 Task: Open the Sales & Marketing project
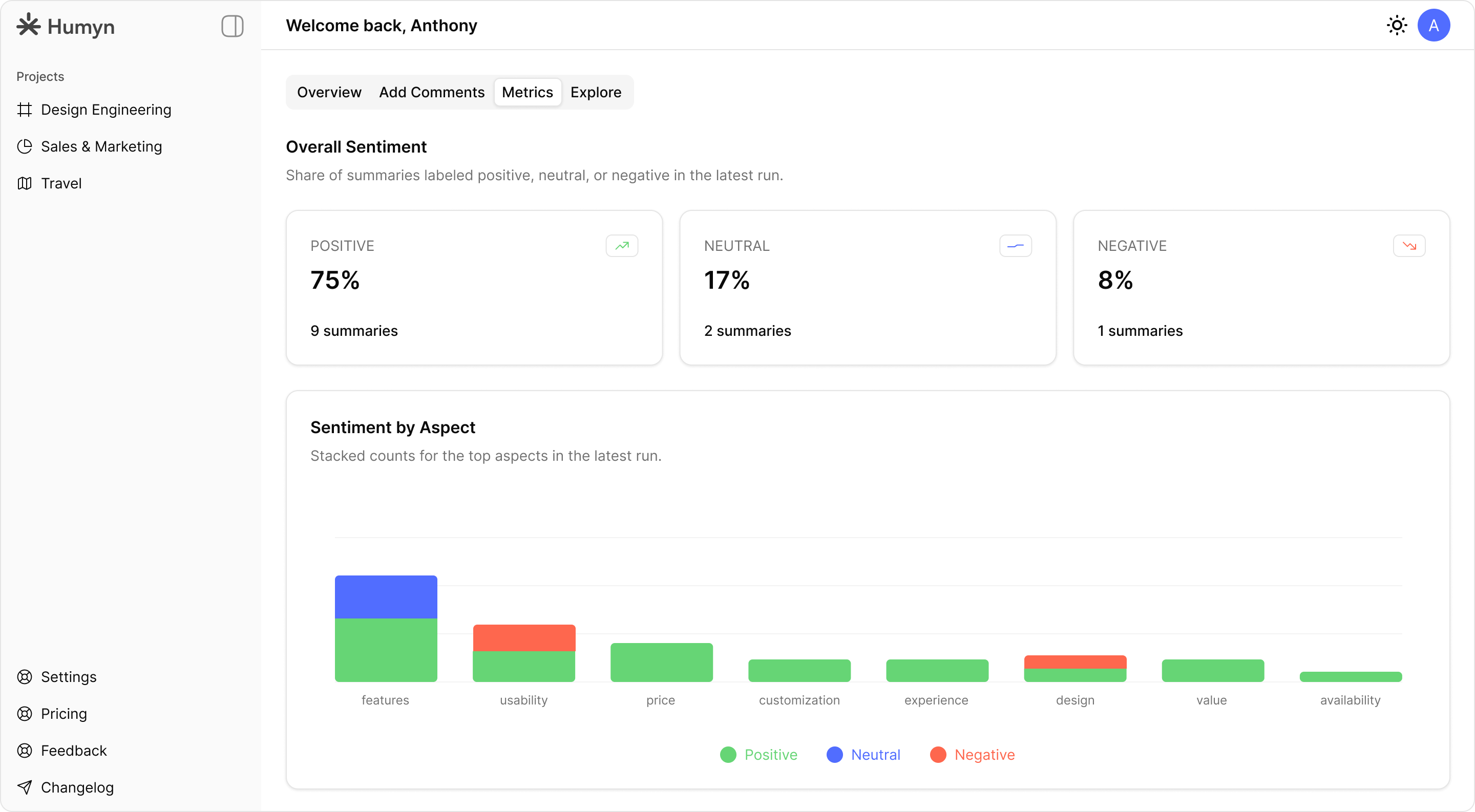tap(101, 146)
